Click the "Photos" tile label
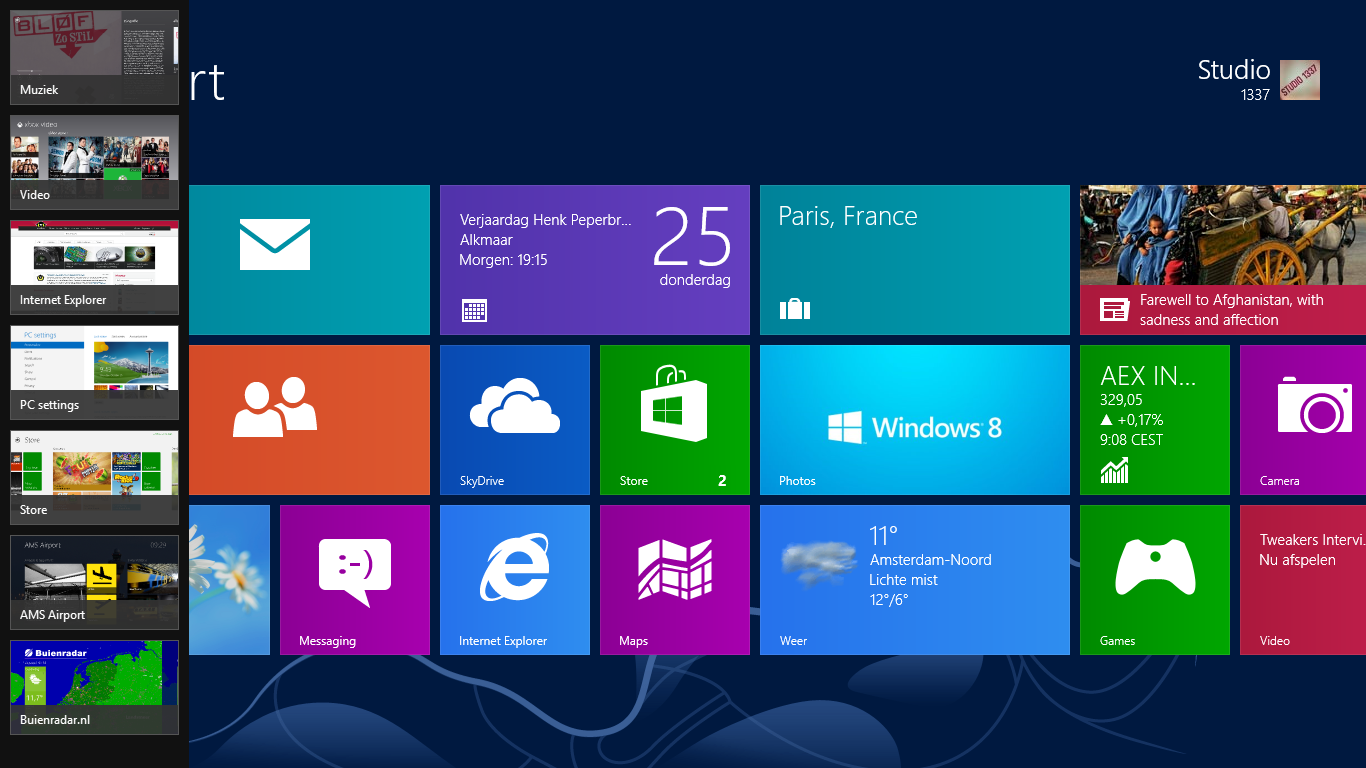The image size is (1366, 768). (797, 481)
